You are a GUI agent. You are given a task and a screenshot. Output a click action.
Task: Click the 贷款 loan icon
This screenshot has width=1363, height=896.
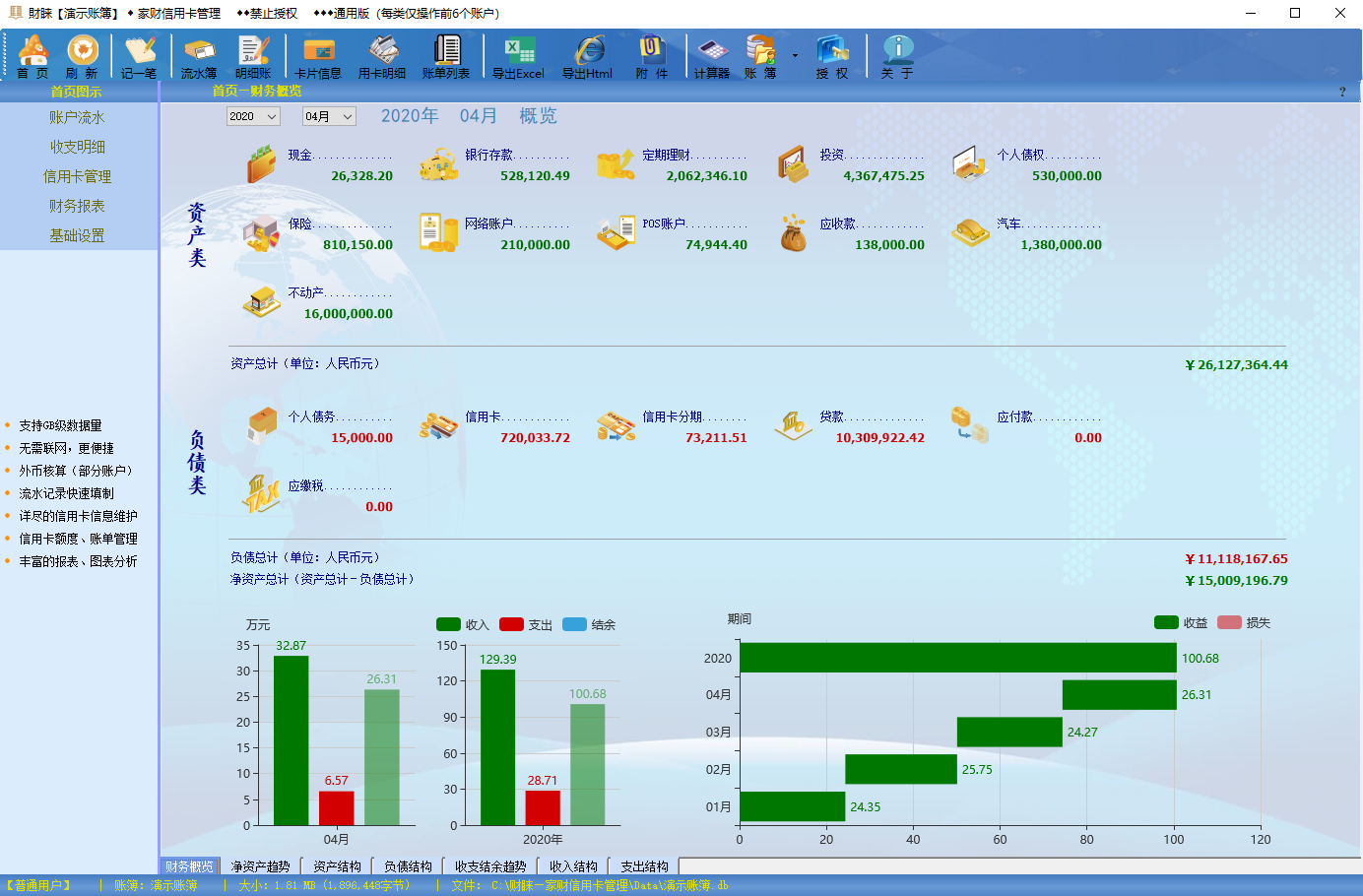pyautogui.click(x=793, y=425)
